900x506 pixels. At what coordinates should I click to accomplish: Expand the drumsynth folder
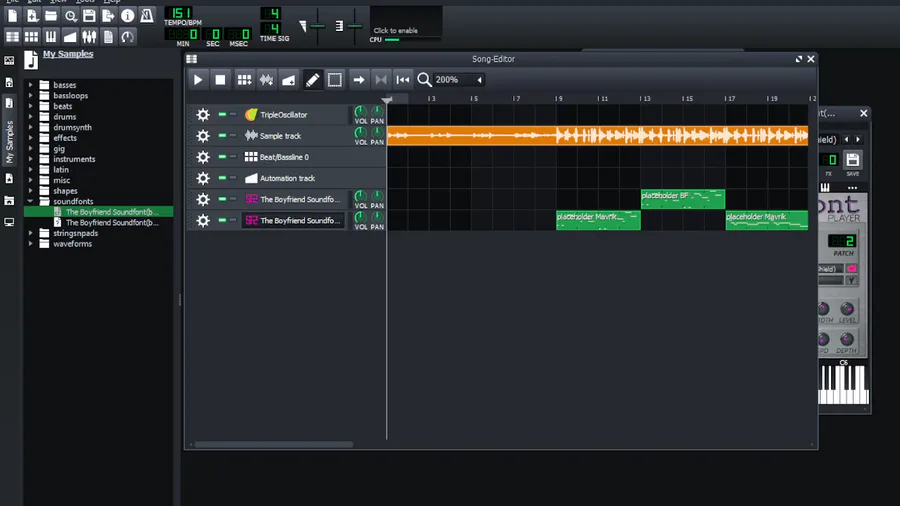pyautogui.click(x=30, y=127)
